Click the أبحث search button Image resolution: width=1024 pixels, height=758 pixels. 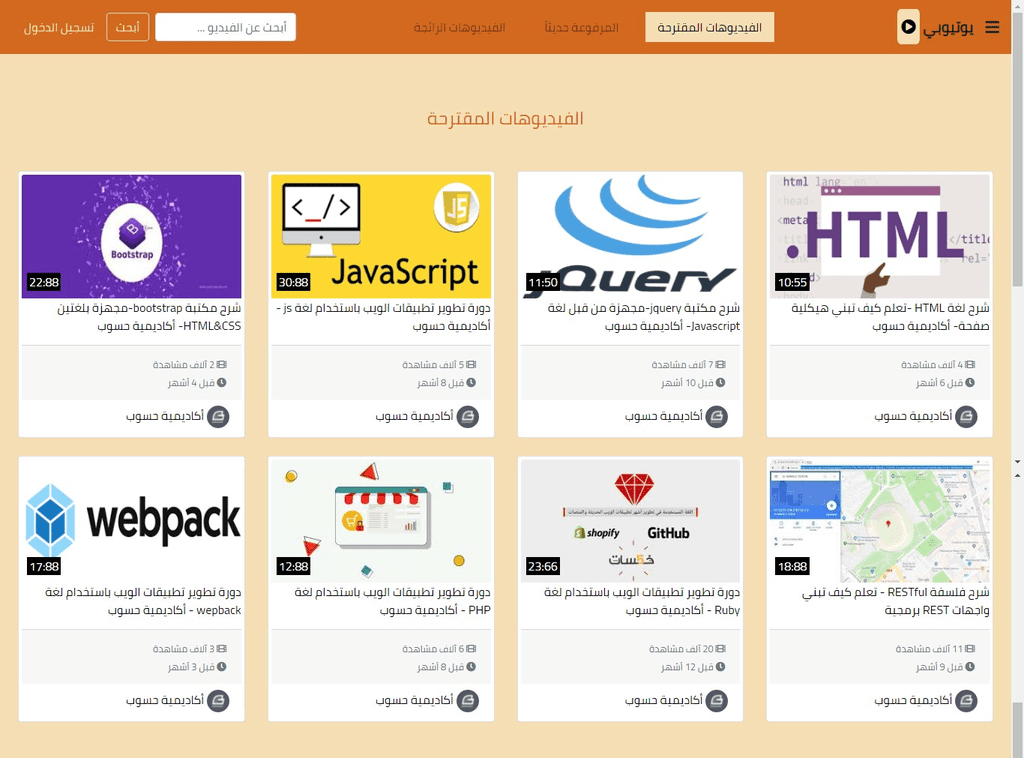point(127,27)
